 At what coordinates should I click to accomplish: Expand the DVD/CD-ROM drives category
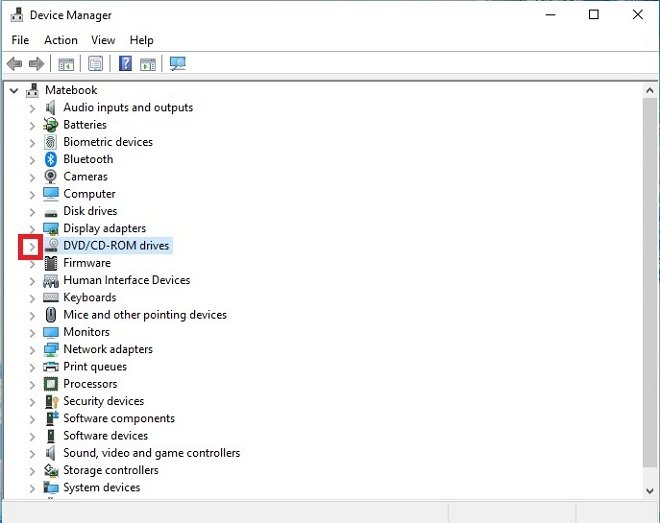click(31, 247)
